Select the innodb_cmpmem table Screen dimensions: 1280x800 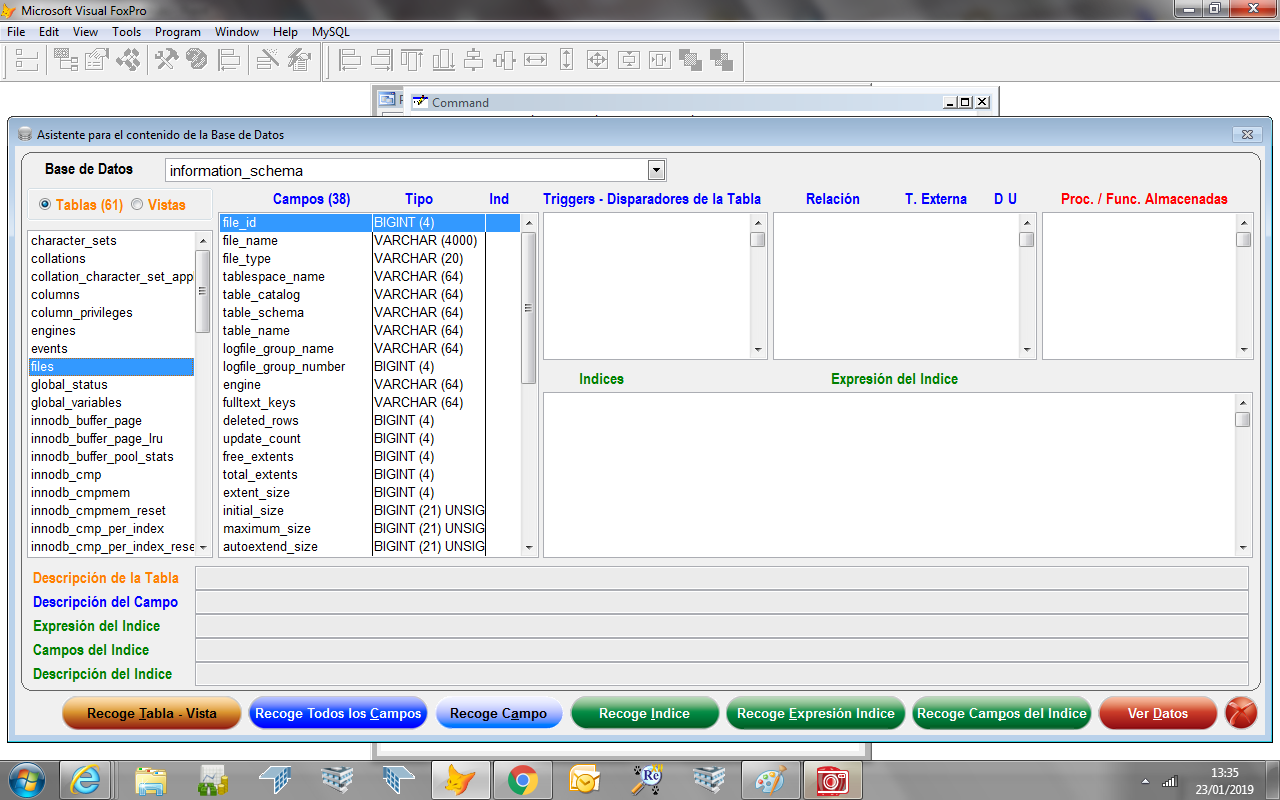click(x=111, y=493)
